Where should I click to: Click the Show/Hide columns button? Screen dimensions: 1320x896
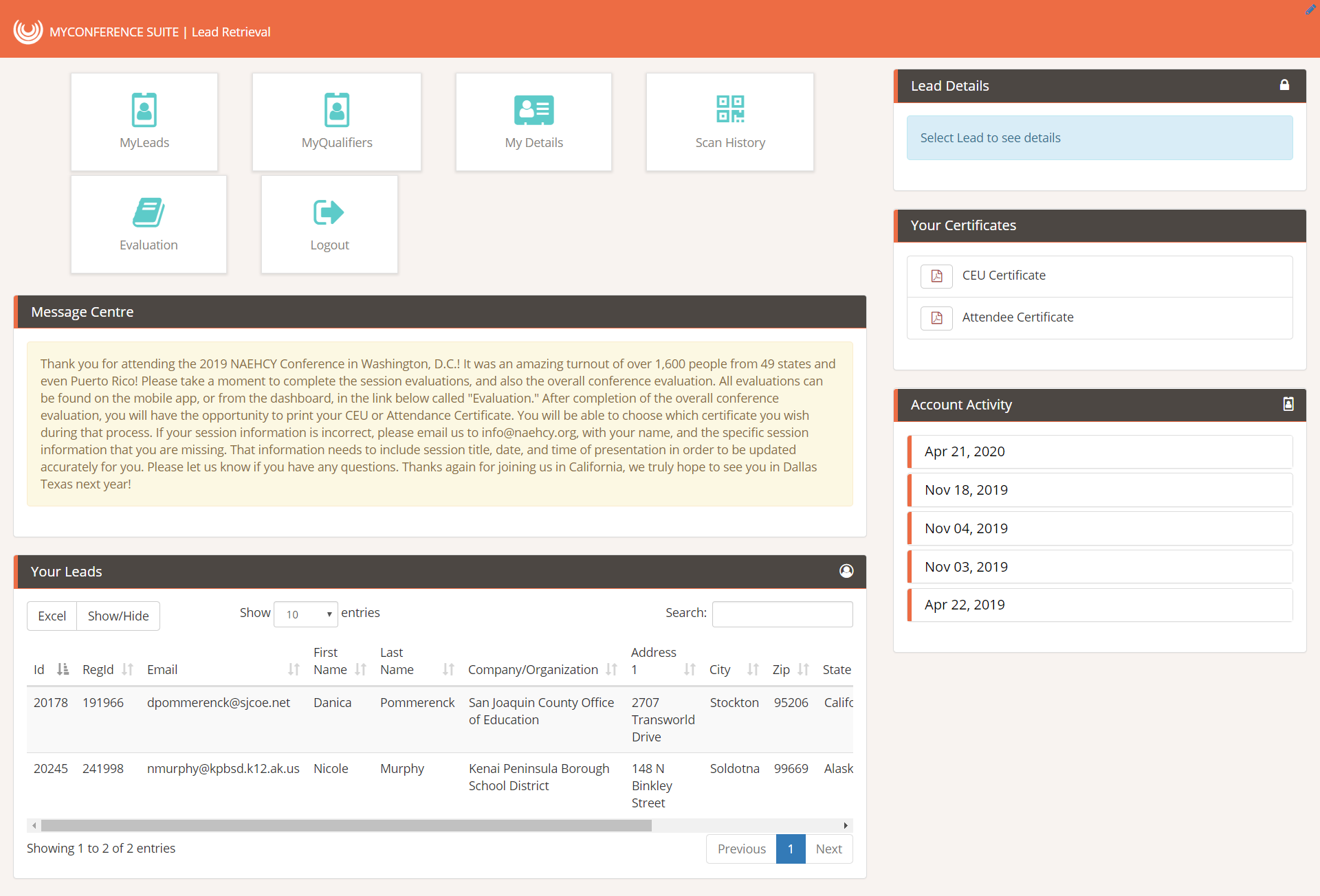click(118, 616)
